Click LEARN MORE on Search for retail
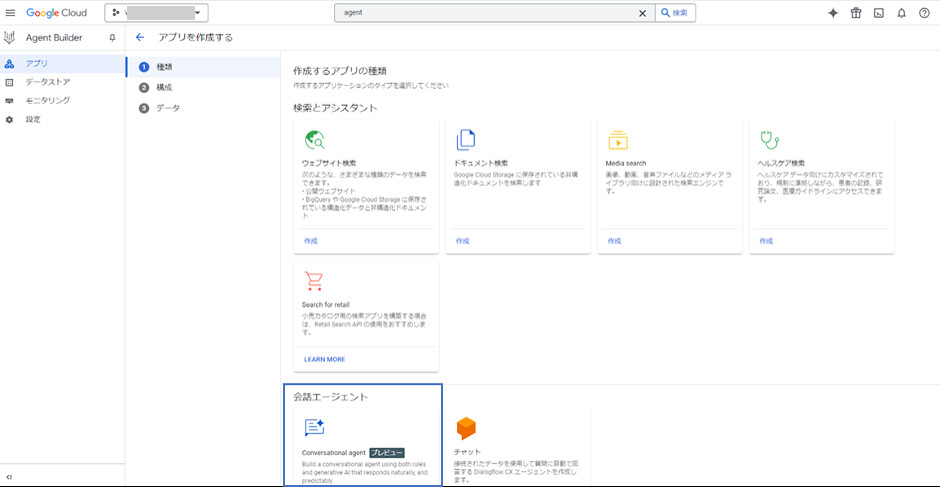940x487 pixels. pyautogui.click(x=323, y=359)
